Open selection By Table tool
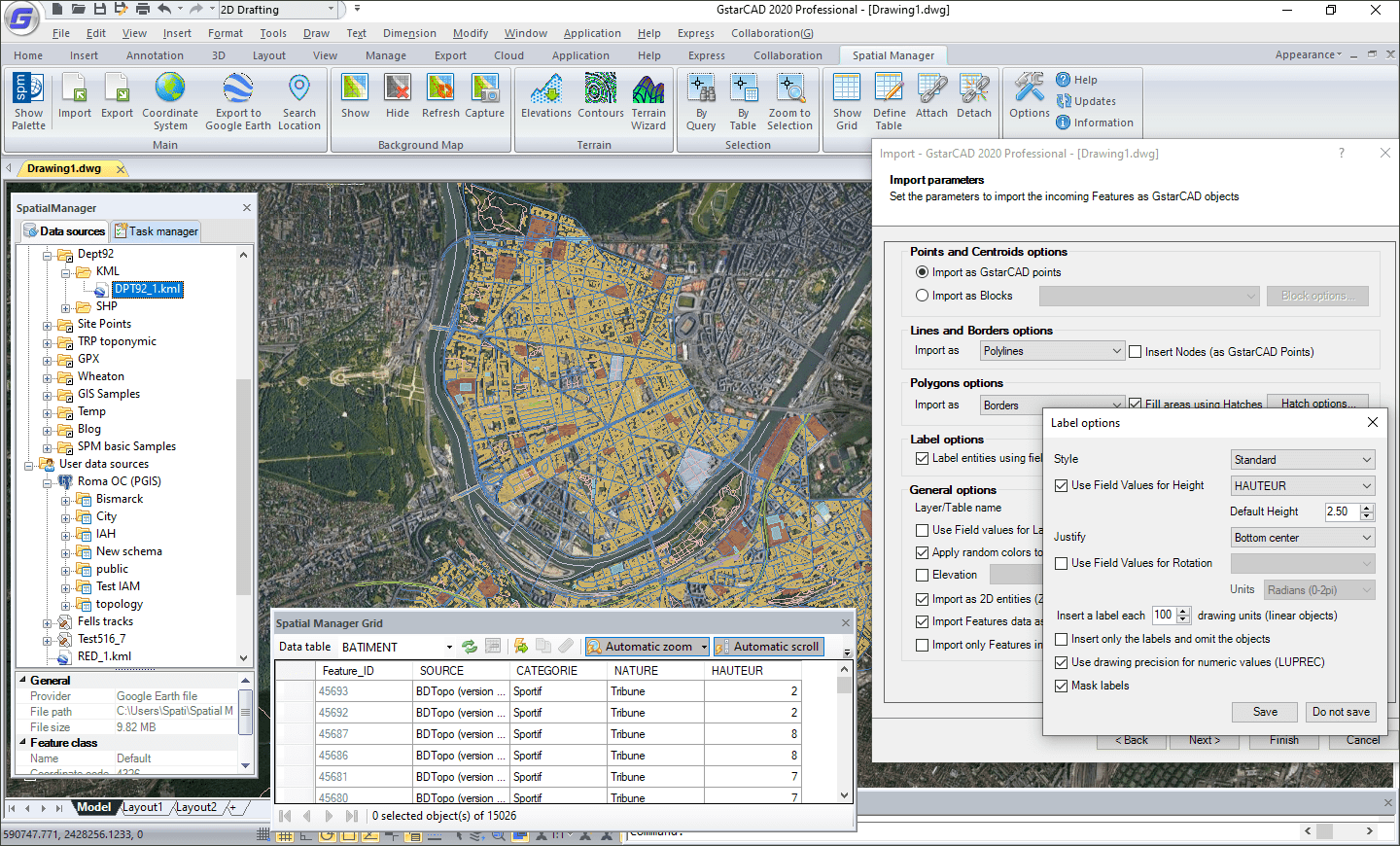The height and width of the screenshot is (846, 1400). (x=743, y=101)
